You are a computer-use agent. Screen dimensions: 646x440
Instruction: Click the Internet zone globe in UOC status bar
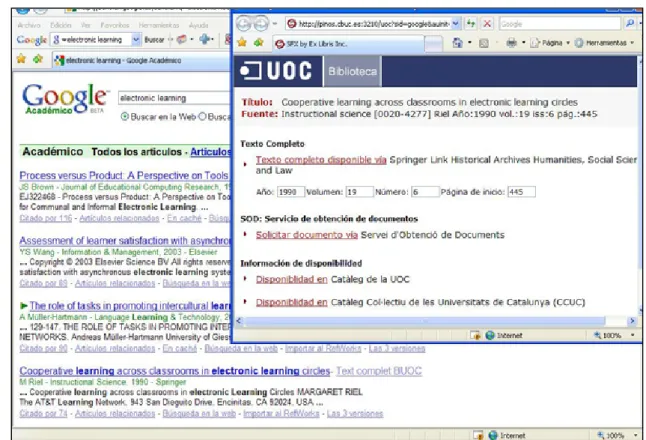tap(490, 335)
